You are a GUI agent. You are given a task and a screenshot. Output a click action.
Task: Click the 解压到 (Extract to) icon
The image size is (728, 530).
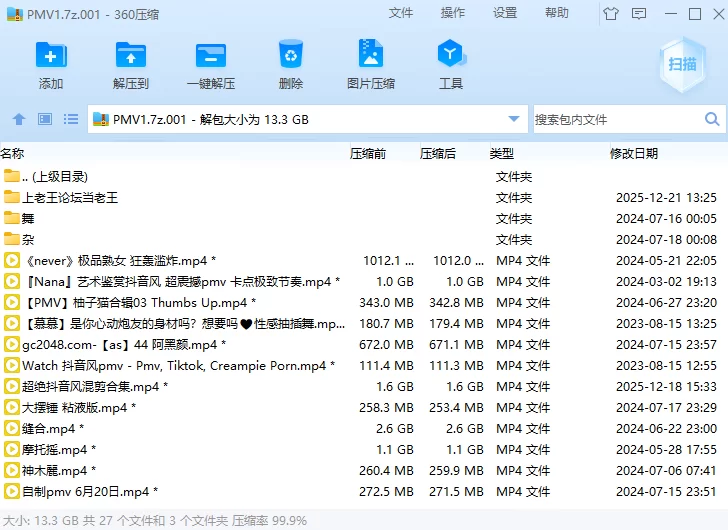pyautogui.click(x=131, y=56)
